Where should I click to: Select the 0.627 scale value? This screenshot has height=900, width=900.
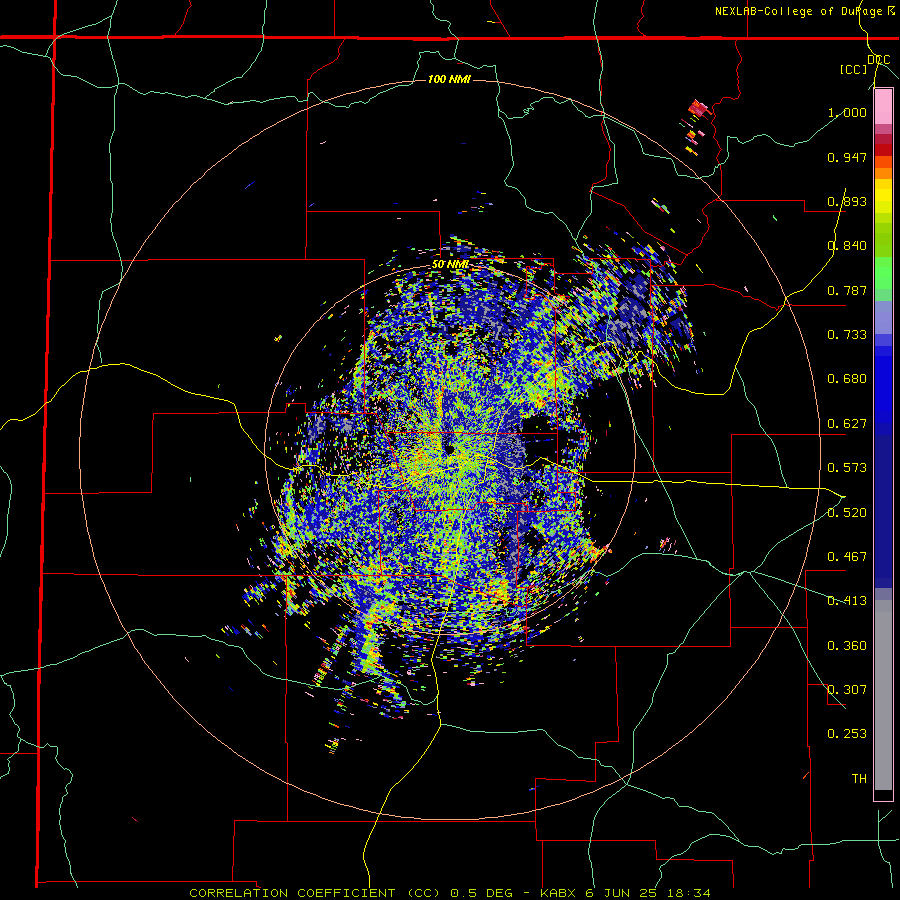click(x=847, y=424)
